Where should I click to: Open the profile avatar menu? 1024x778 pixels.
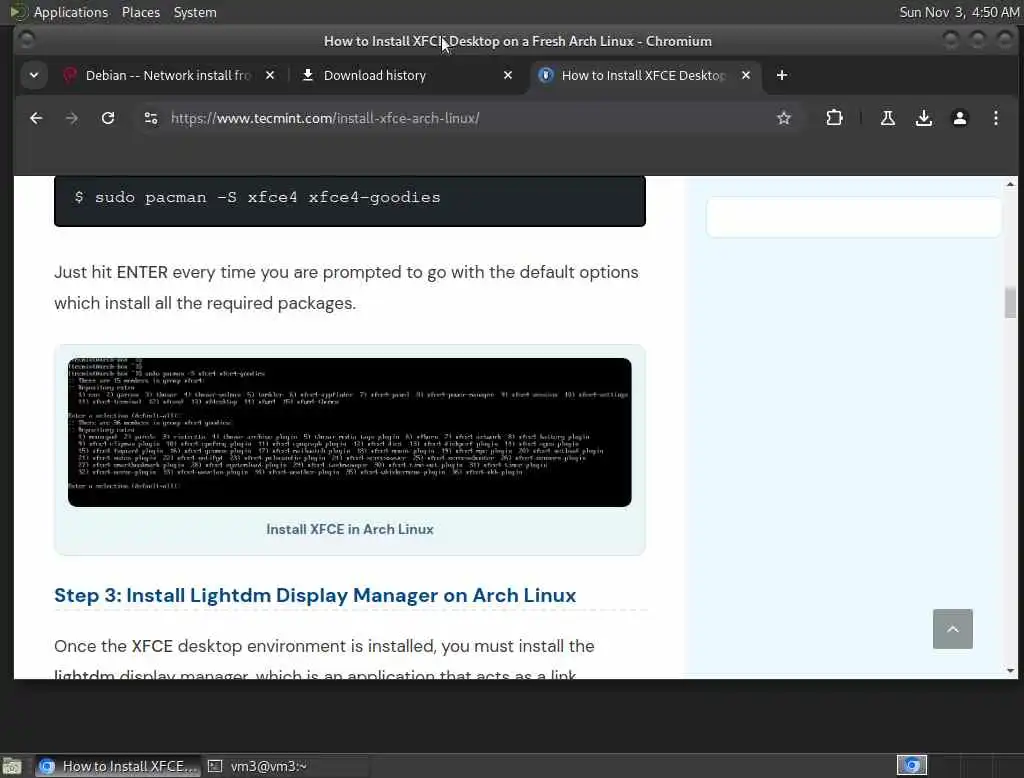[959, 118]
